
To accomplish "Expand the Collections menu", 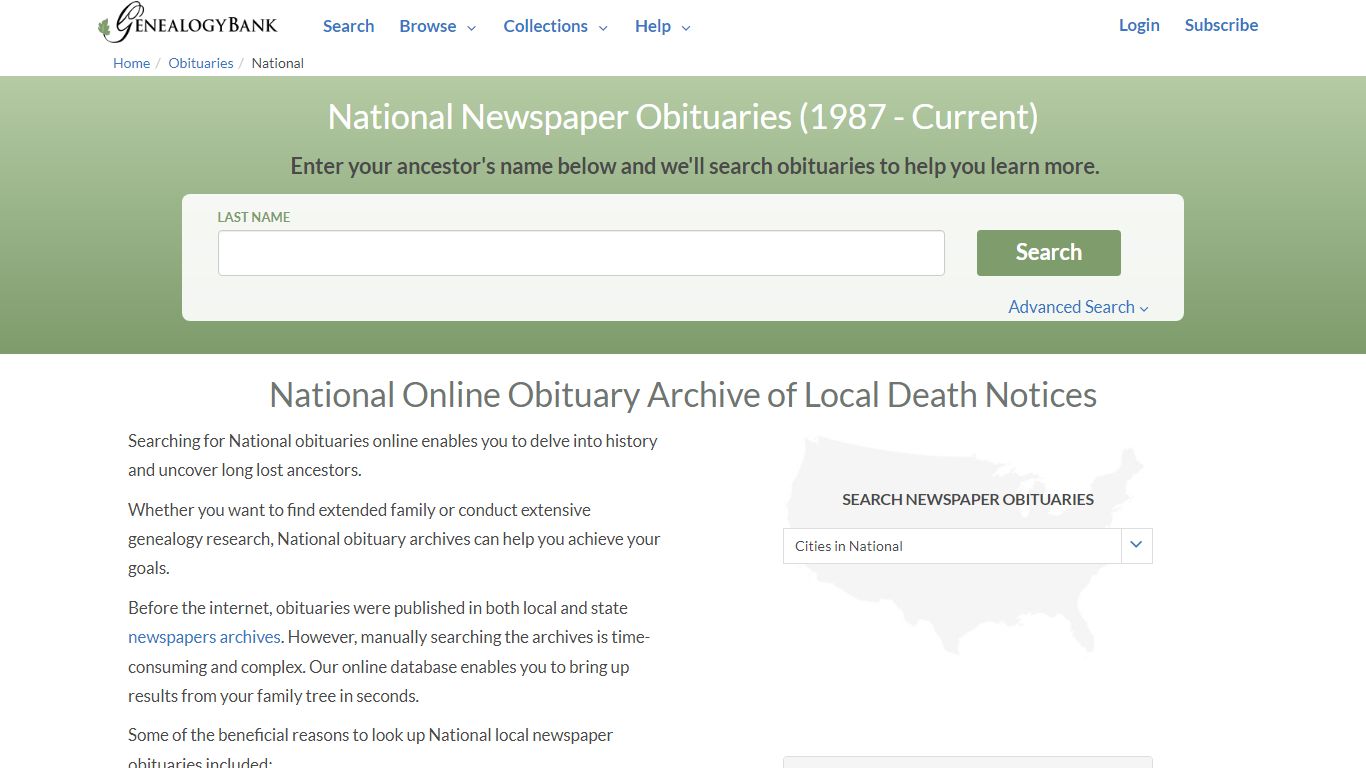I will coord(555,26).
